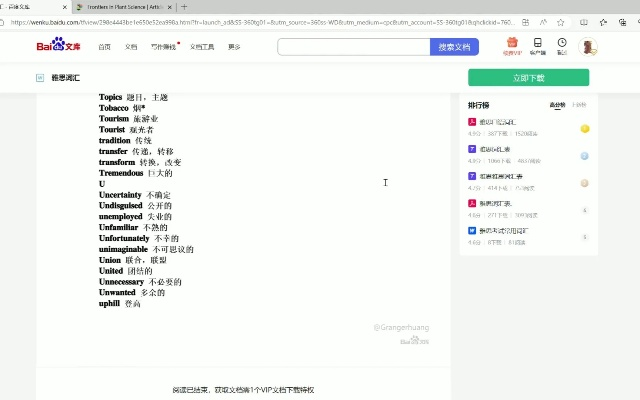Switch to the Baidu Wenku browser tab
Viewport: 640px width, 400px height.
[33, 7]
